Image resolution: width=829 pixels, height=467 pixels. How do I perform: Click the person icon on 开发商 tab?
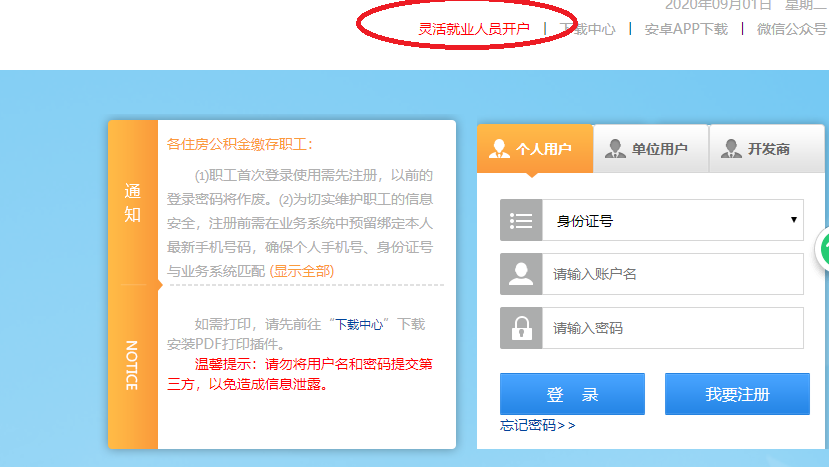pyautogui.click(x=731, y=149)
